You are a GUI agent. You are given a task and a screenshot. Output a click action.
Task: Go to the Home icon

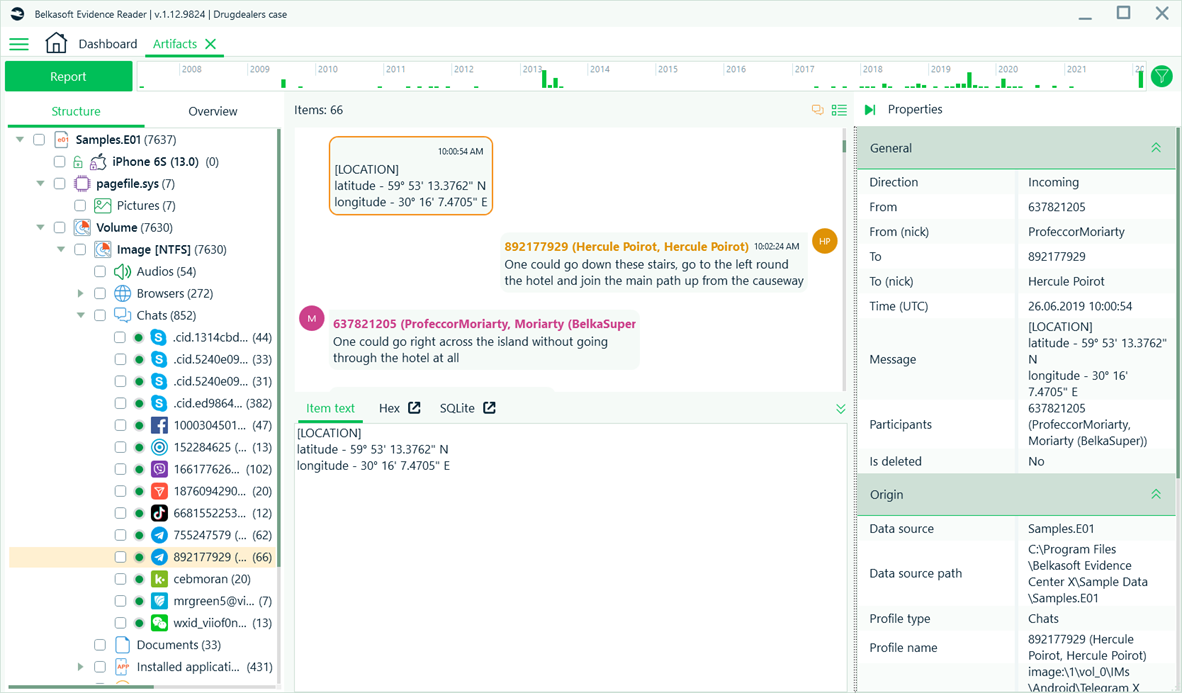56,43
